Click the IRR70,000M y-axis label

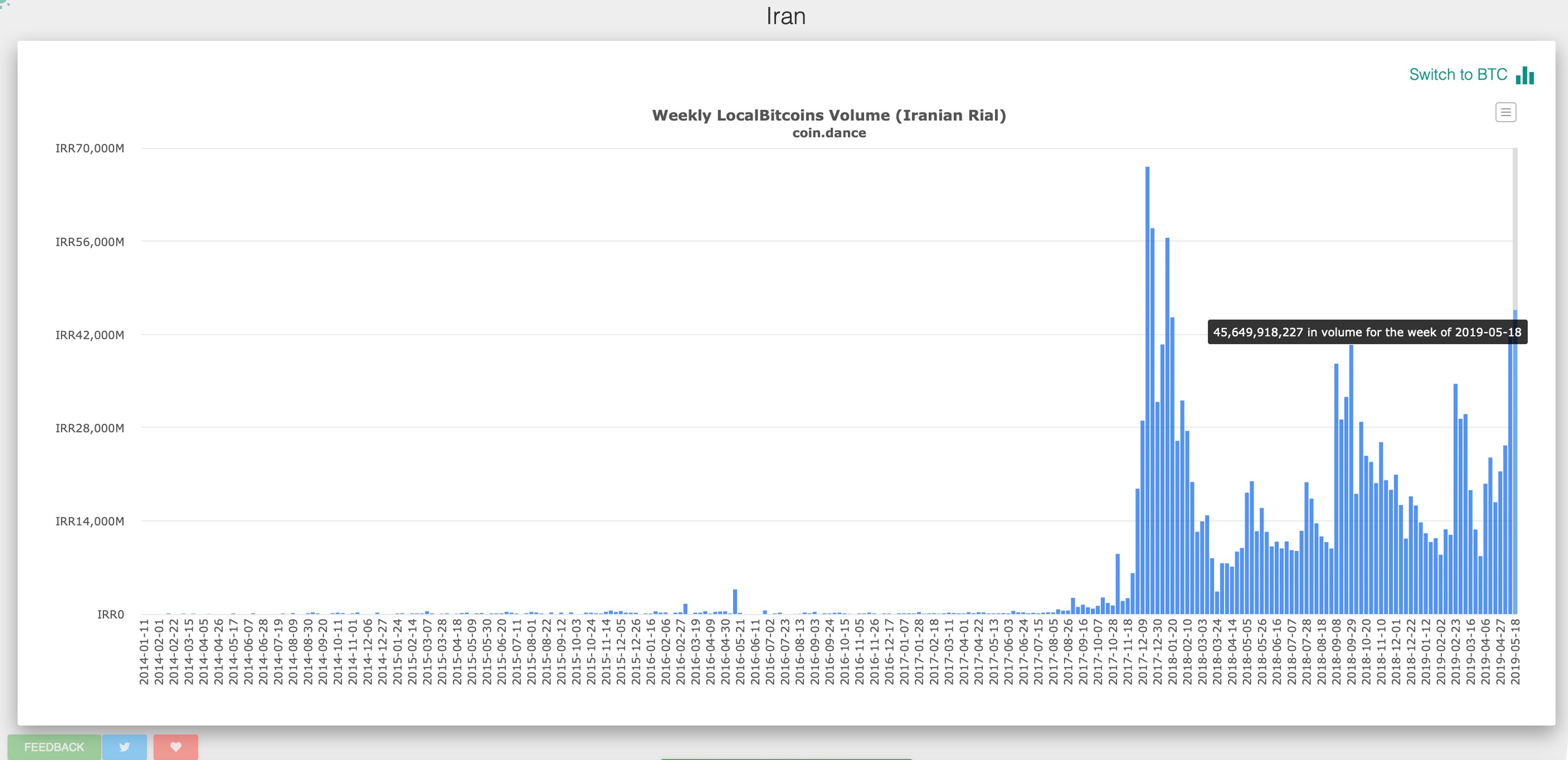[90, 148]
